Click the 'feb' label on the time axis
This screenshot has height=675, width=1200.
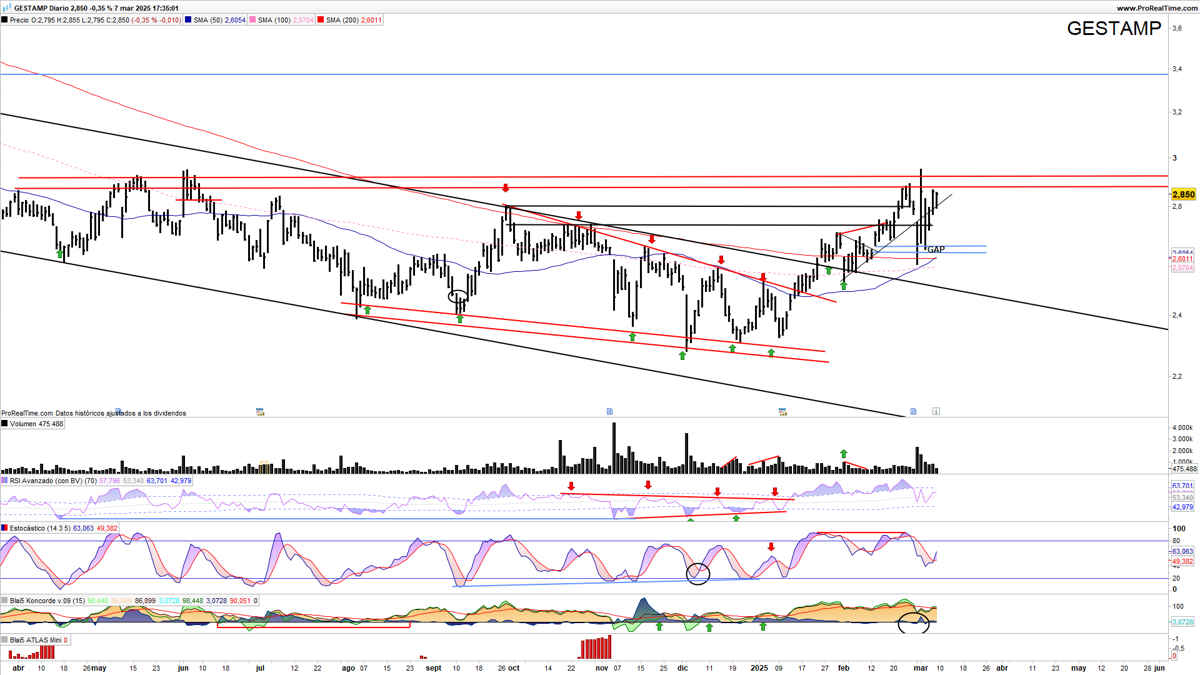coord(843,666)
